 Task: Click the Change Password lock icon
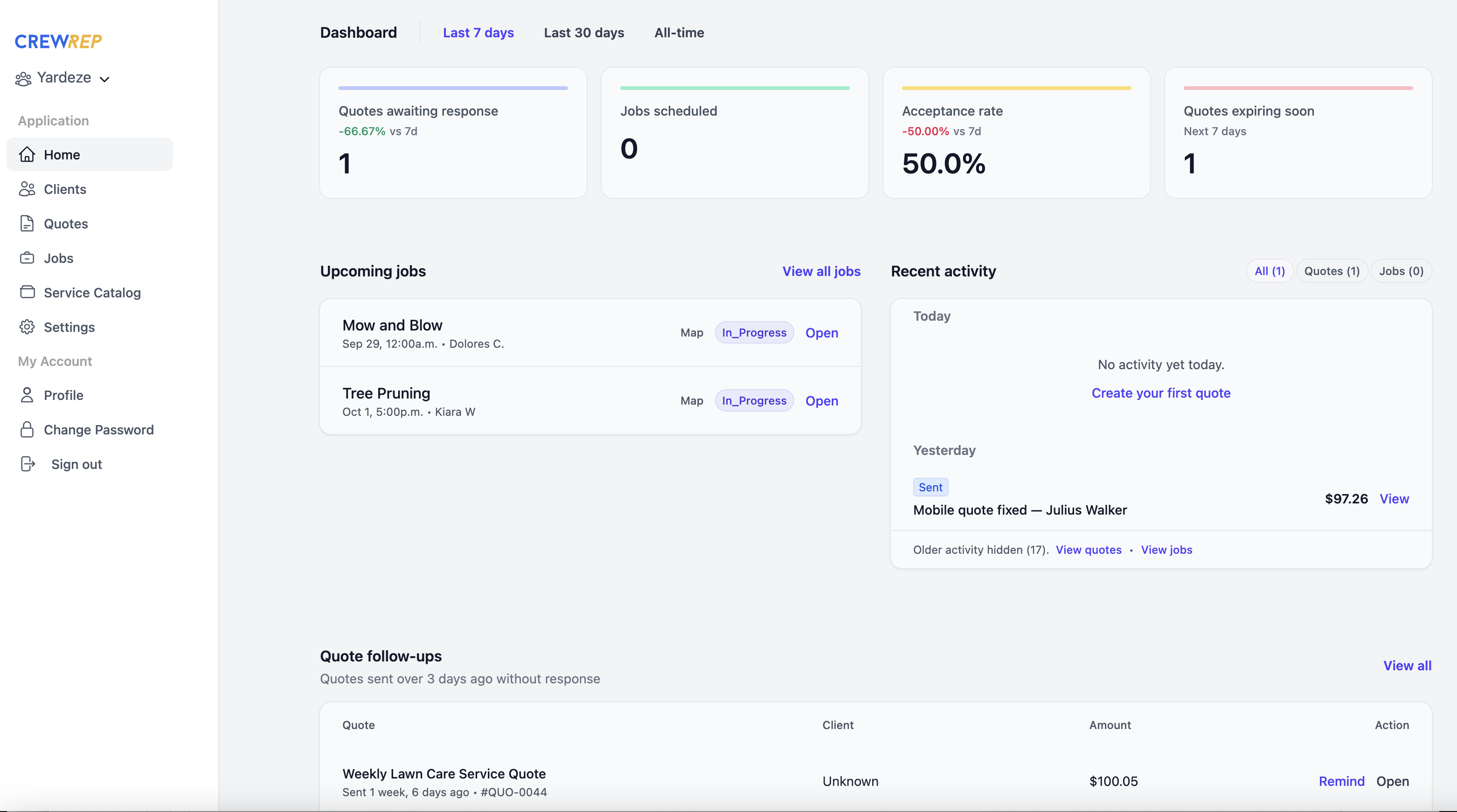[27, 429]
